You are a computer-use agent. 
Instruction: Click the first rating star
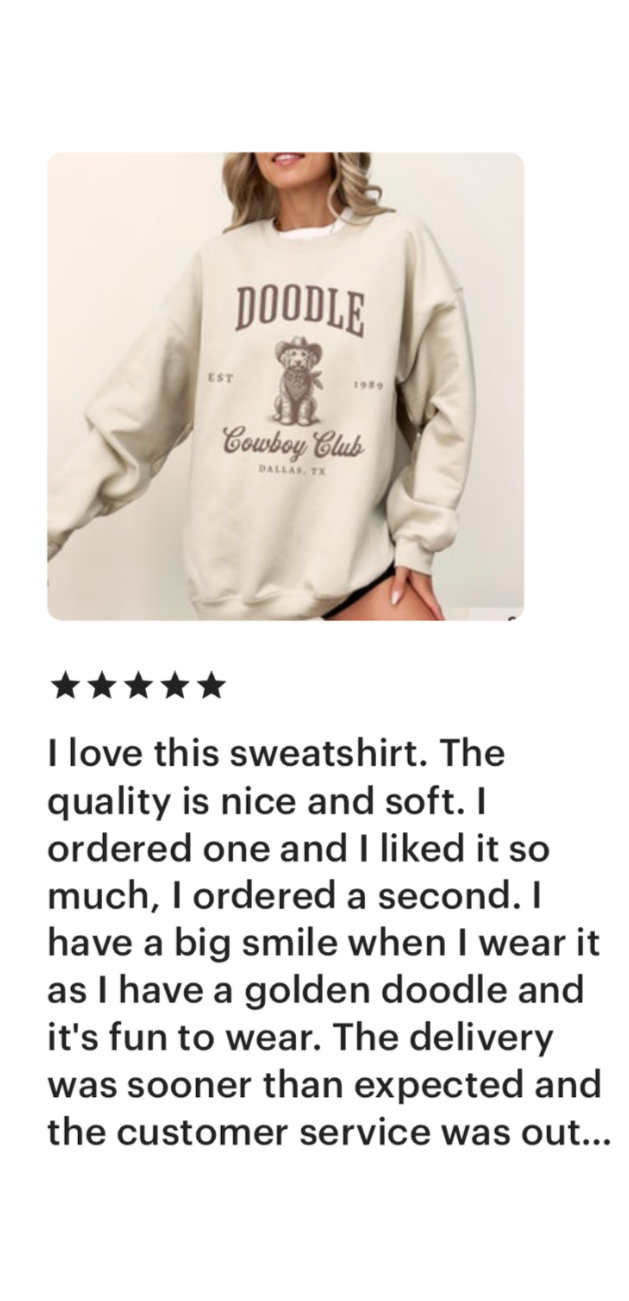point(64,686)
